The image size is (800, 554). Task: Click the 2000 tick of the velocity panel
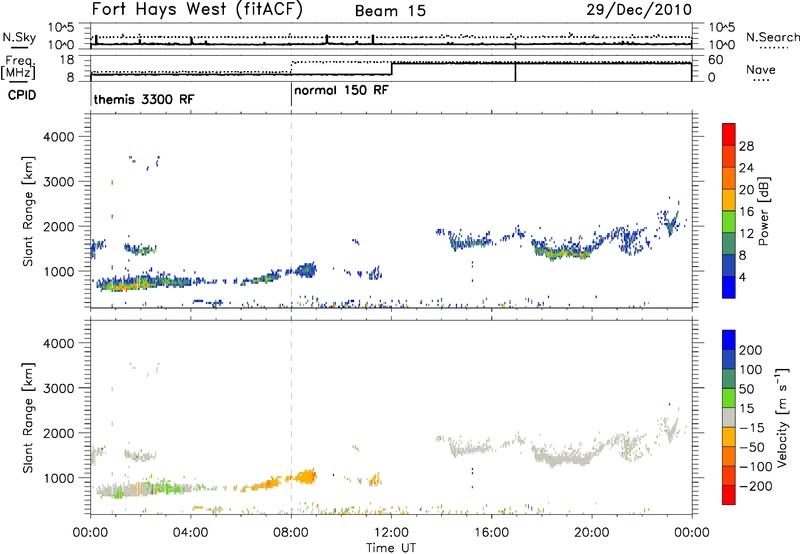(x=58, y=433)
